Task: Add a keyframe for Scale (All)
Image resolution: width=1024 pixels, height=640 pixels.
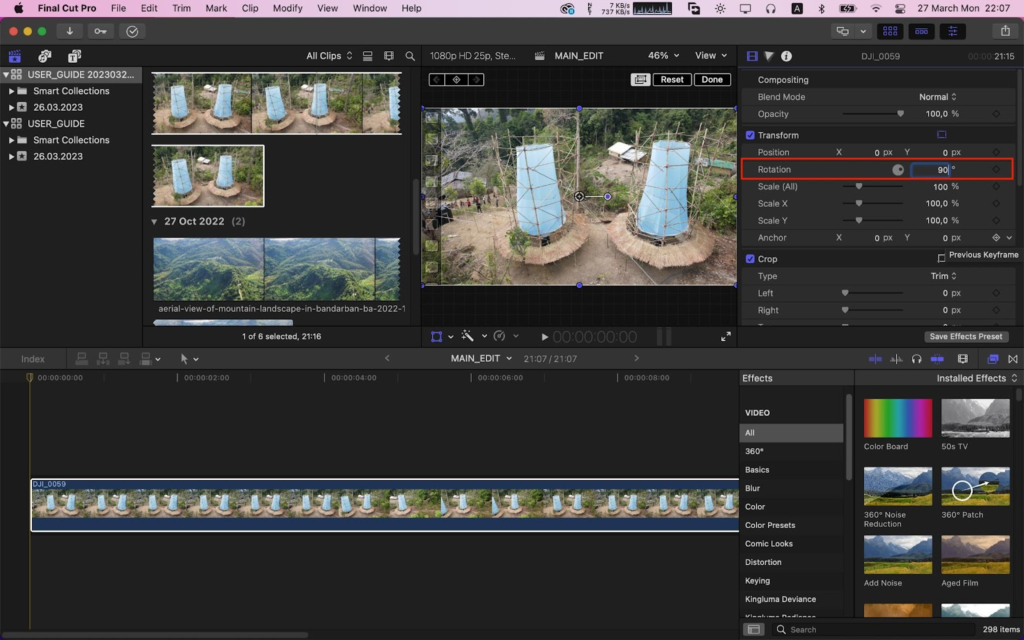Action: (x=996, y=187)
